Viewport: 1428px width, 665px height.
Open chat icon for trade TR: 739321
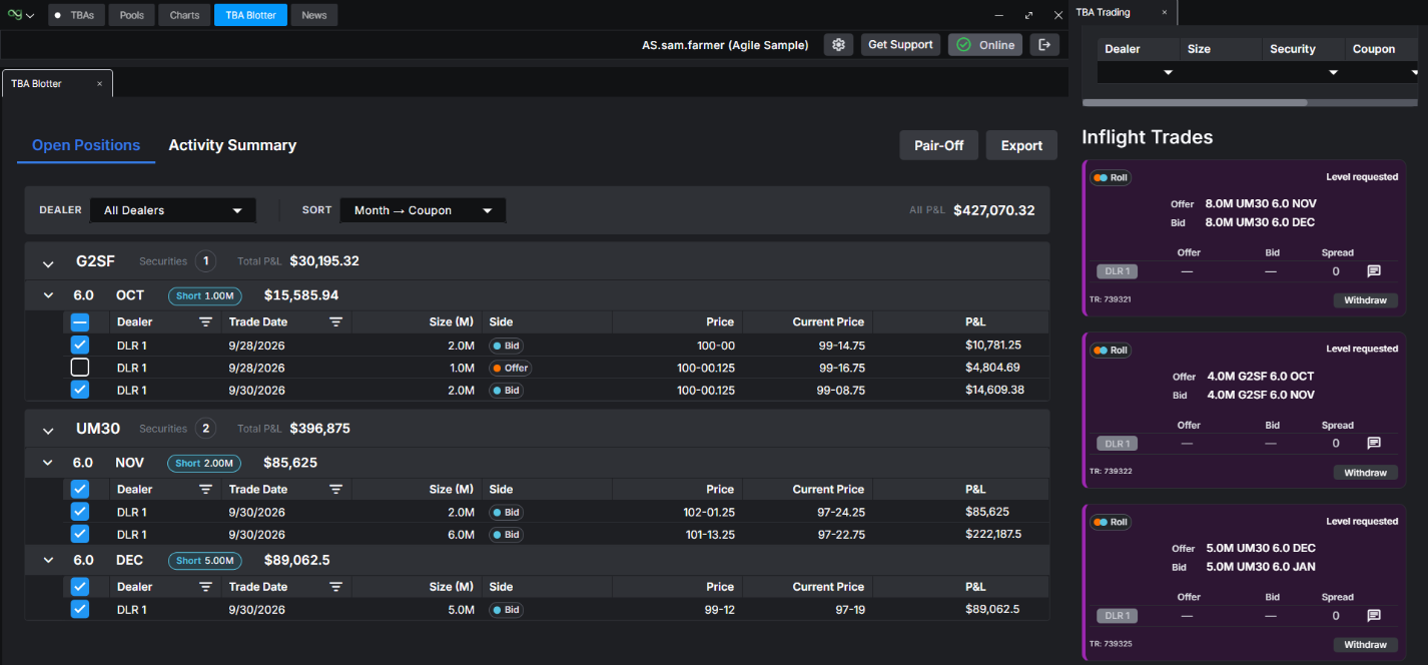(x=1374, y=271)
